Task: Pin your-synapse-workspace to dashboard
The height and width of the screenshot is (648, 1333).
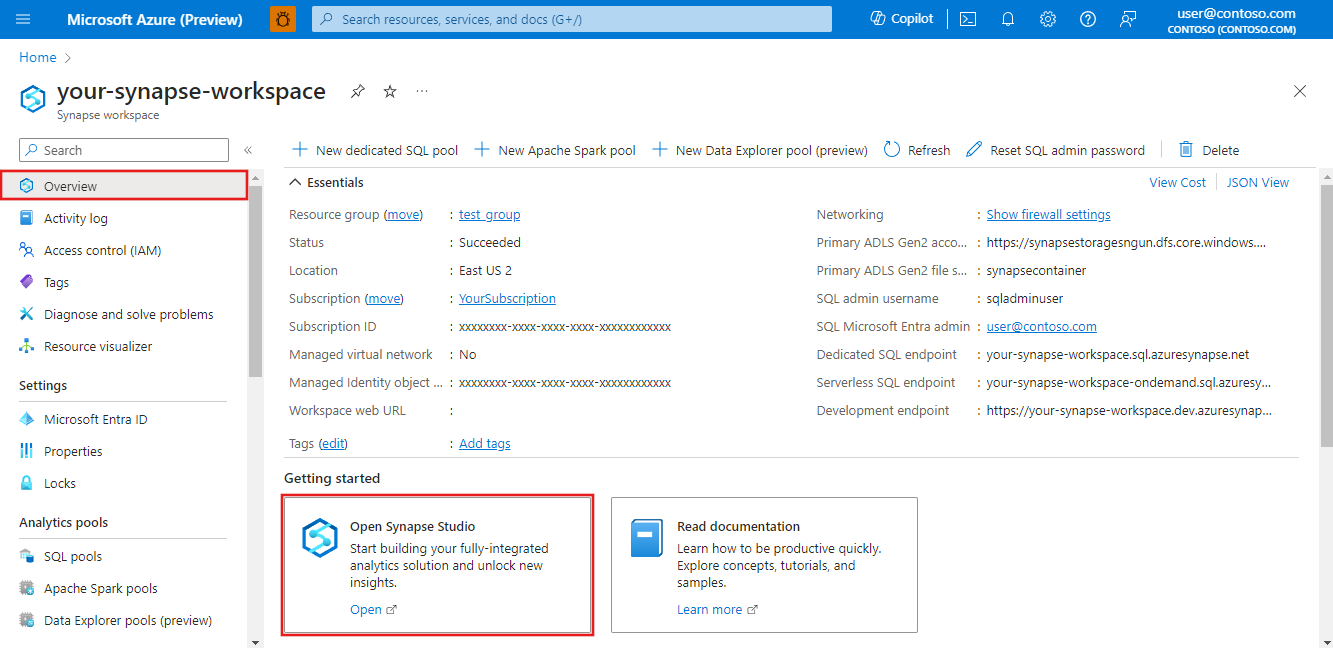Action: tap(357, 90)
